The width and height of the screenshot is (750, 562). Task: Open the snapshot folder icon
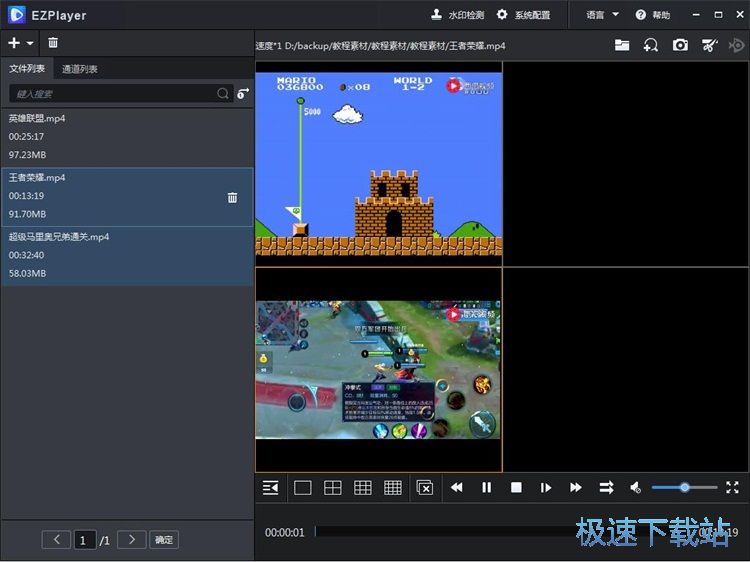[622, 45]
